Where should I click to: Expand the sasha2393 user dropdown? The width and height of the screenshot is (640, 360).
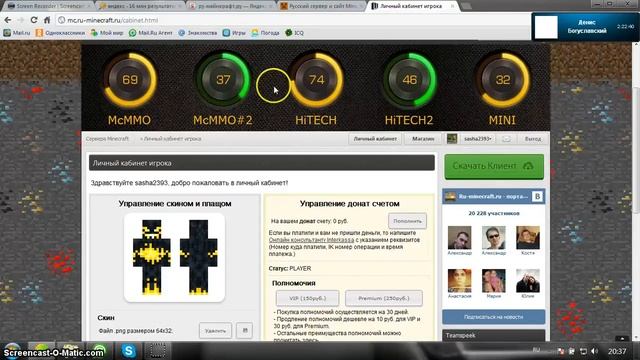point(477,139)
